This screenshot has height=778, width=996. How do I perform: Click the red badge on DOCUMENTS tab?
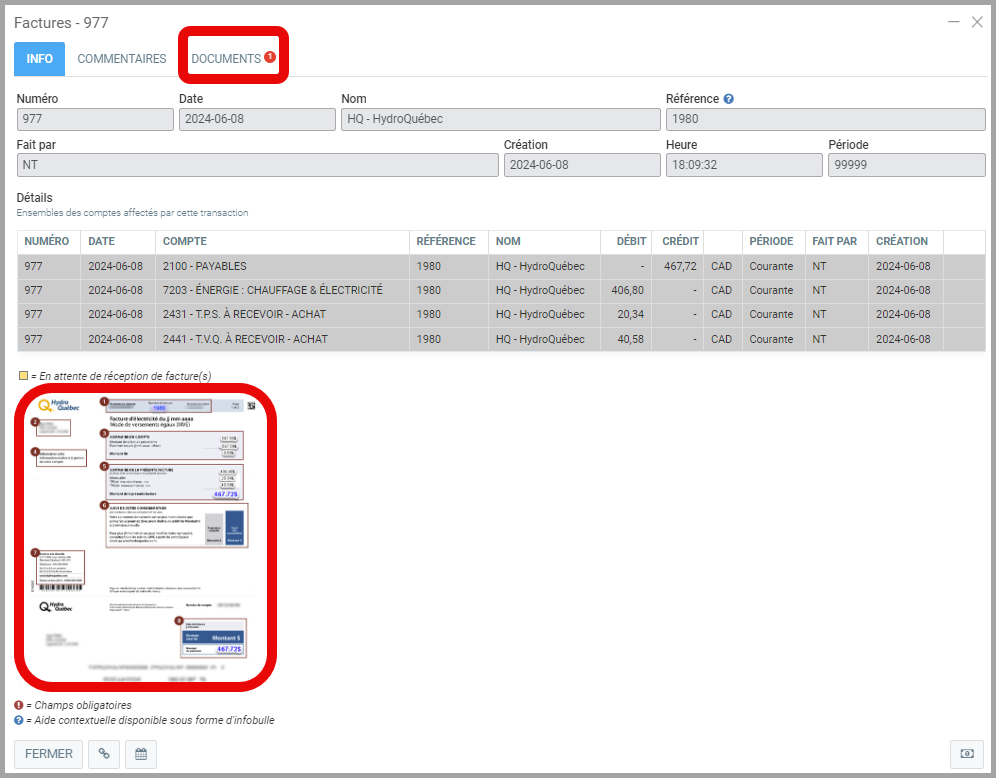[x=270, y=57]
